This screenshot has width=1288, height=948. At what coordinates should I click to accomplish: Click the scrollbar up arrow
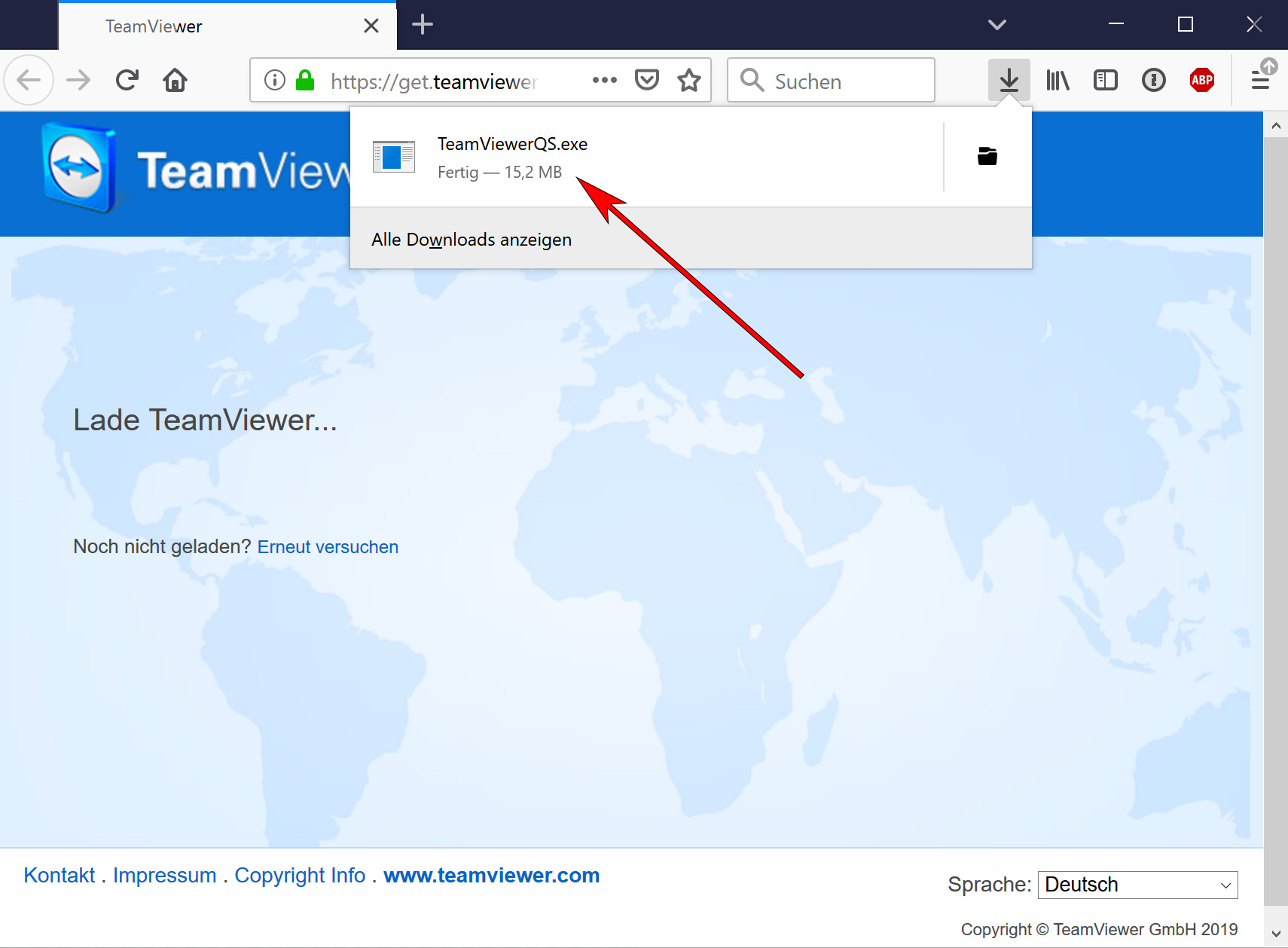point(1276,125)
